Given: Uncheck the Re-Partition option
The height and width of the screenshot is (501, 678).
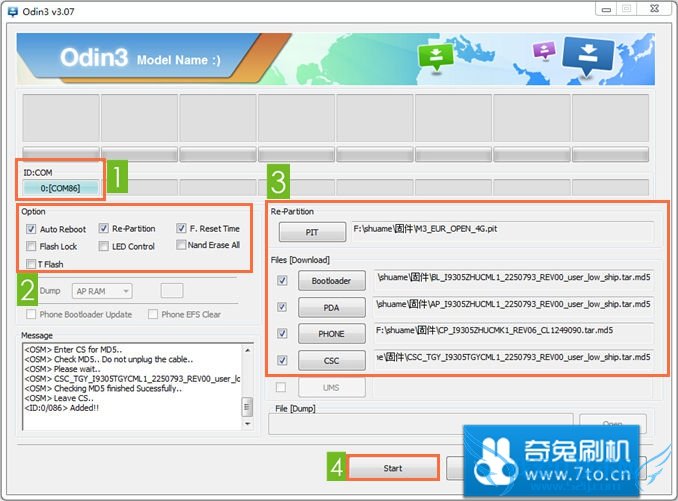Looking at the screenshot, I should [103, 228].
